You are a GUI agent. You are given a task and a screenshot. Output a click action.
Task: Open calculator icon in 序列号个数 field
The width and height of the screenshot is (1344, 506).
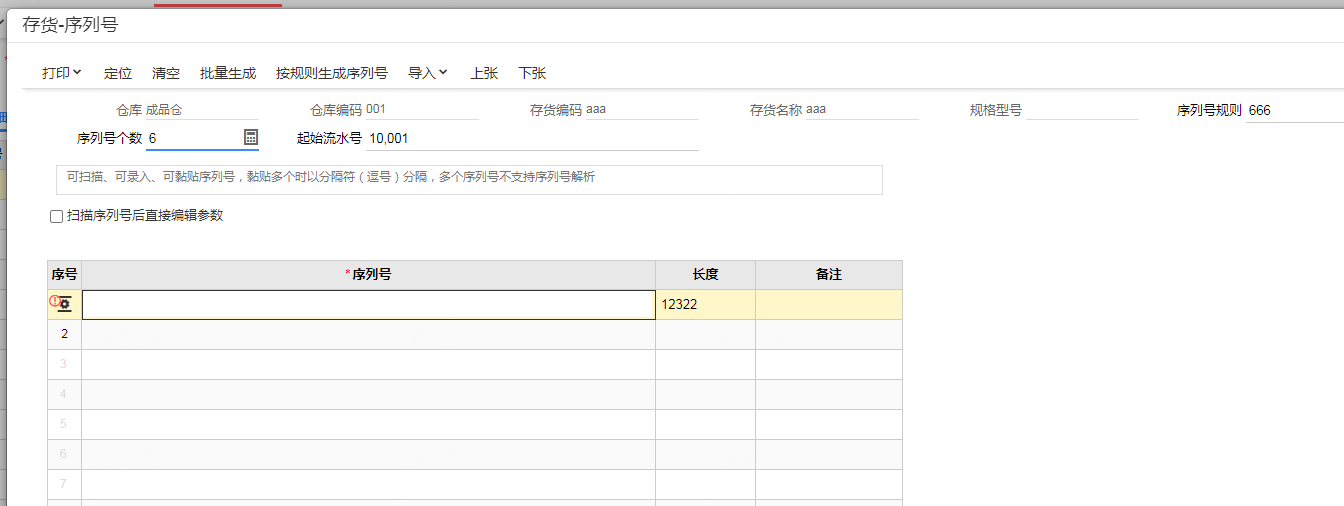[x=251, y=137]
